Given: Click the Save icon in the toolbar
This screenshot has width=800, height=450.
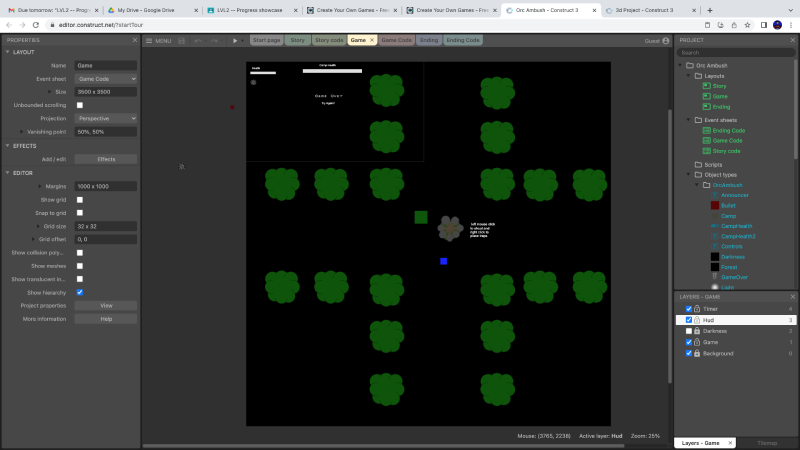Looking at the screenshot, I should click(180, 41).
